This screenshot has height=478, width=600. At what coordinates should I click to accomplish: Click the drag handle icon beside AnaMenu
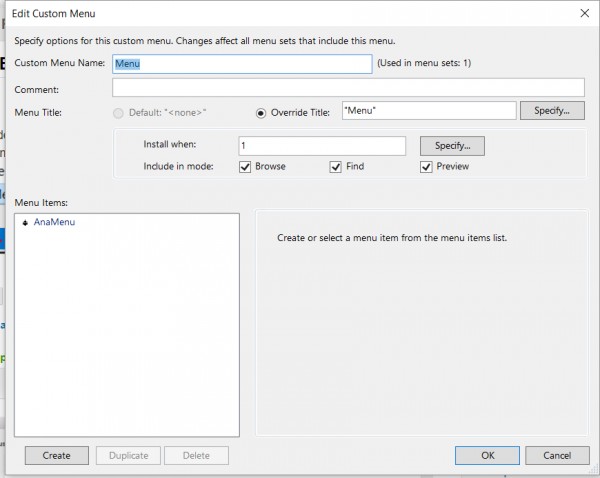coord(25,222)
